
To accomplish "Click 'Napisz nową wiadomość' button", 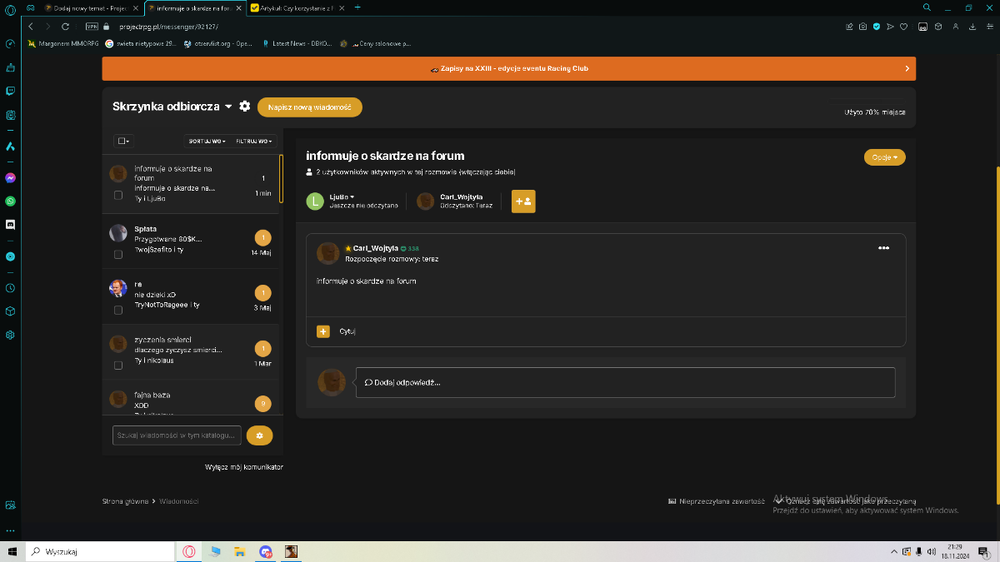I will 309,107.
